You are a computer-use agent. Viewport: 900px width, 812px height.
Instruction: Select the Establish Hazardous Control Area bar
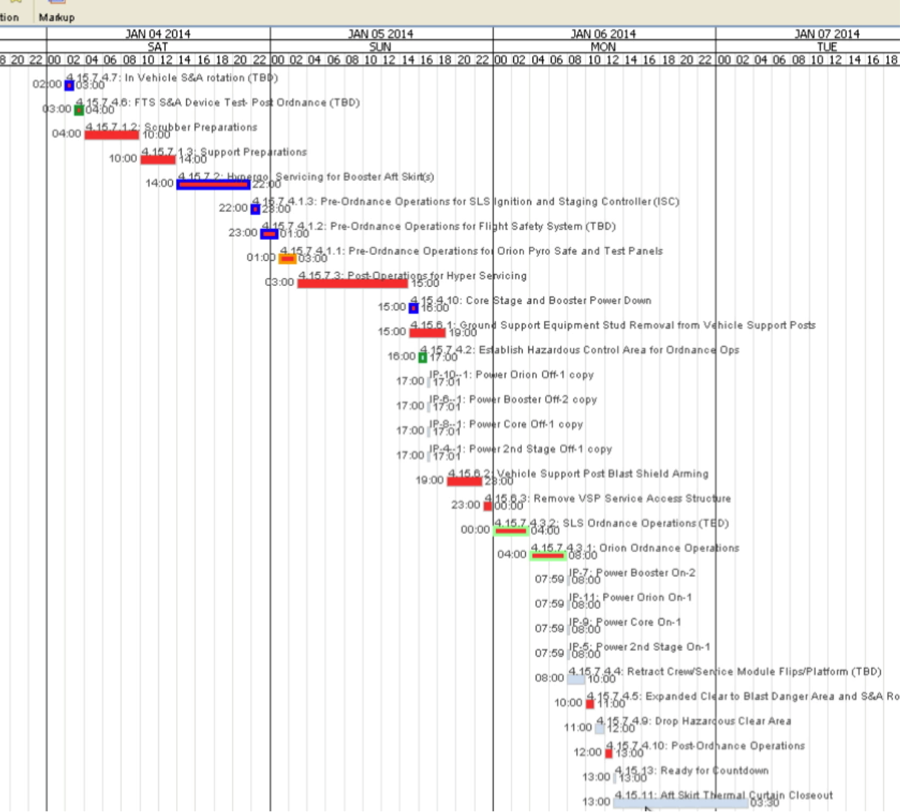(x=422, y=357)
